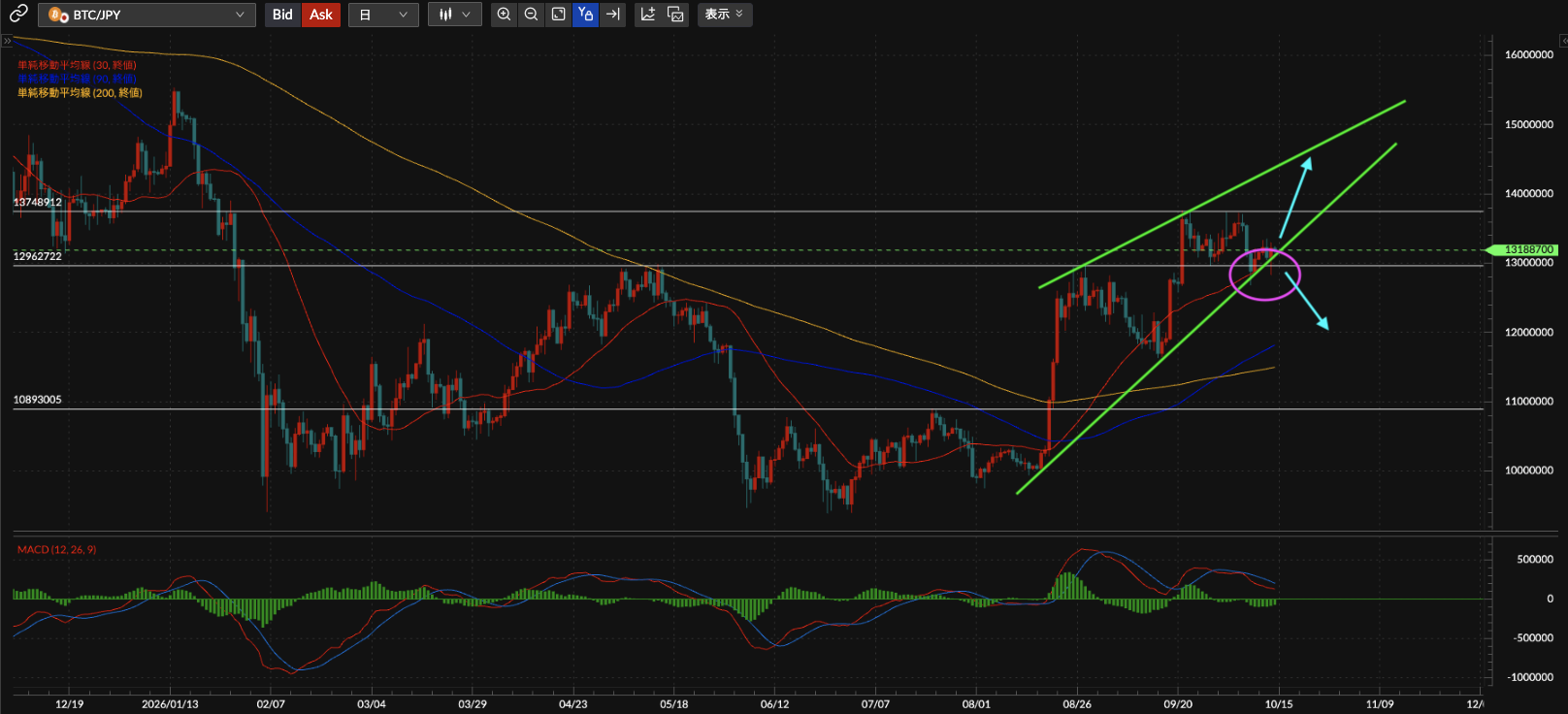Open the candlestick chart type dropdown
The width and height of the screenshot is (1568, 714).
(x=455, y=15)
